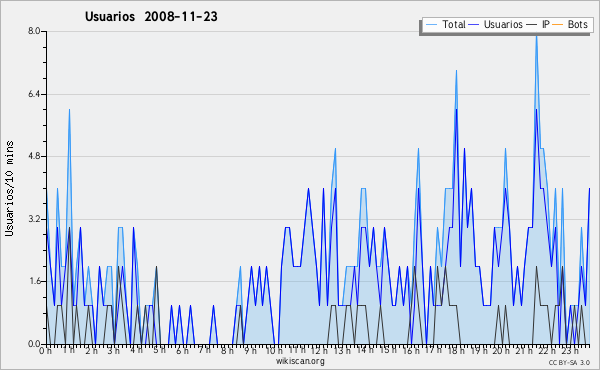This screenshot has width=600, height=370.
Task: Click the '21 h' x-axis label
Action: click(x=524, y=351)
